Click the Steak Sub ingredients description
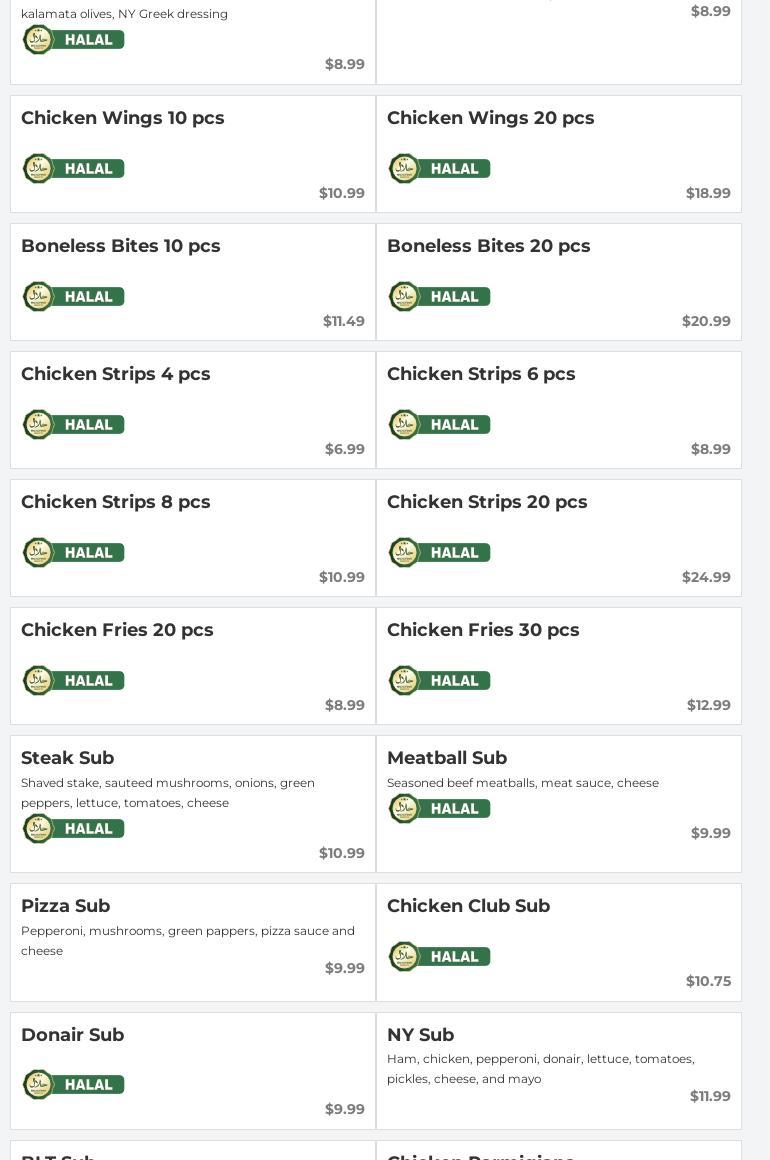Viewport: 770px width, 1160px height. pos(168,793)
